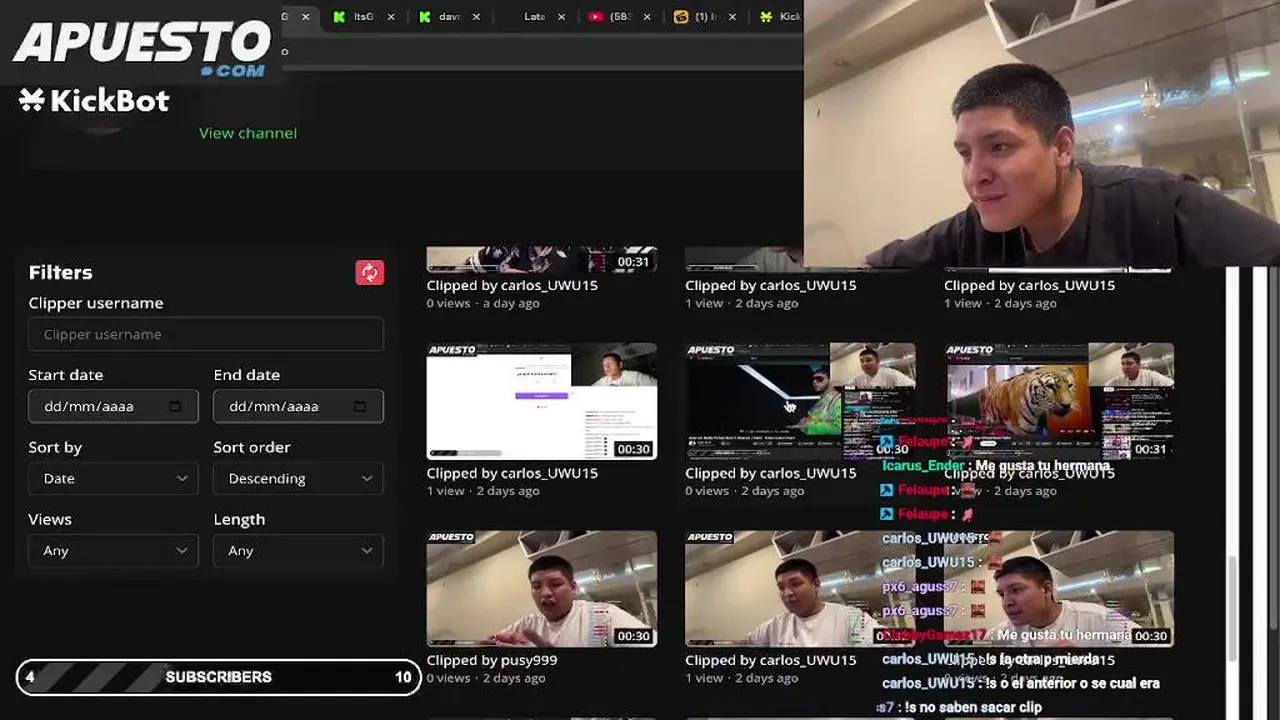Click the KickBot logo
Viewport: 1280px width, 720px height.
point(94,100)
